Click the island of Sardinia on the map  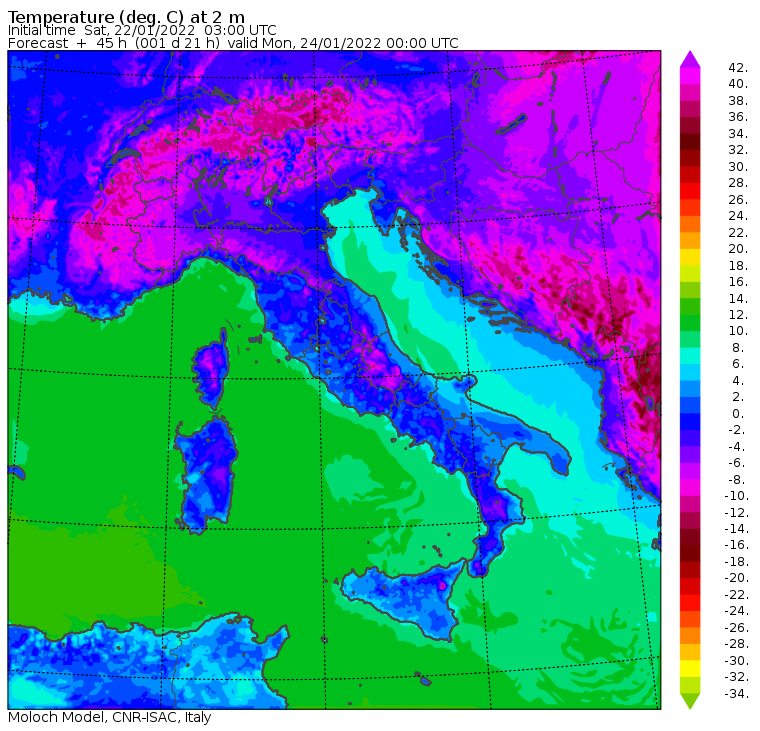pos(206,475)
